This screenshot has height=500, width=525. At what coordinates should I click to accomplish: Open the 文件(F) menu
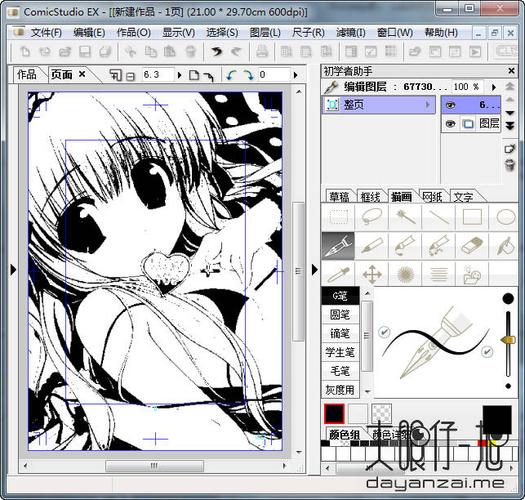coord(46,32)
